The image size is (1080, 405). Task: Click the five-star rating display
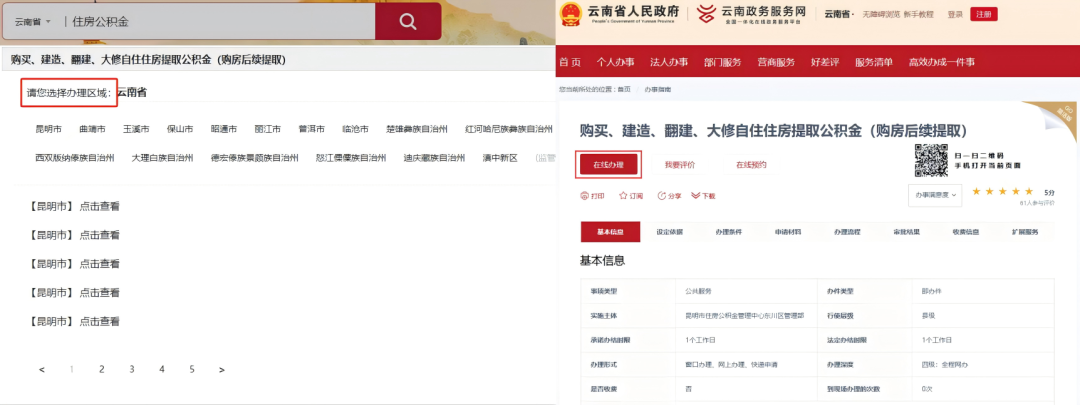tap(1003, 191)
